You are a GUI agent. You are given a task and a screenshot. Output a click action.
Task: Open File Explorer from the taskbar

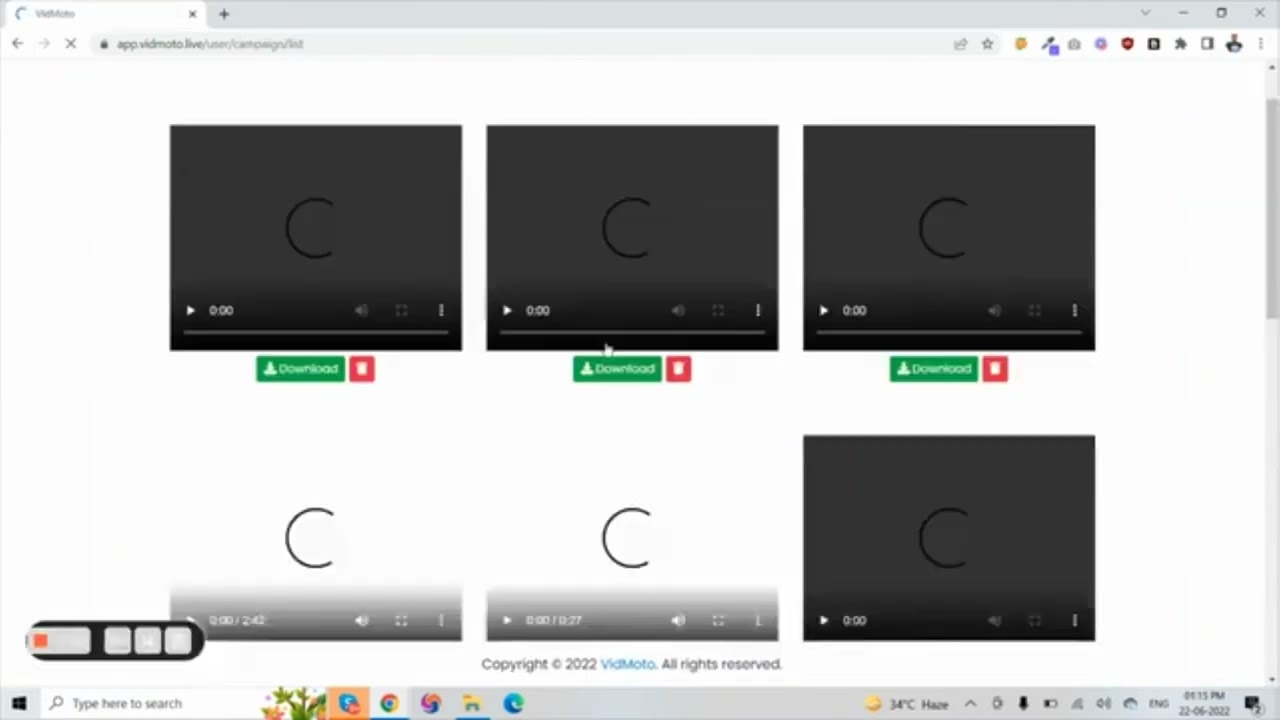(472, 703)
